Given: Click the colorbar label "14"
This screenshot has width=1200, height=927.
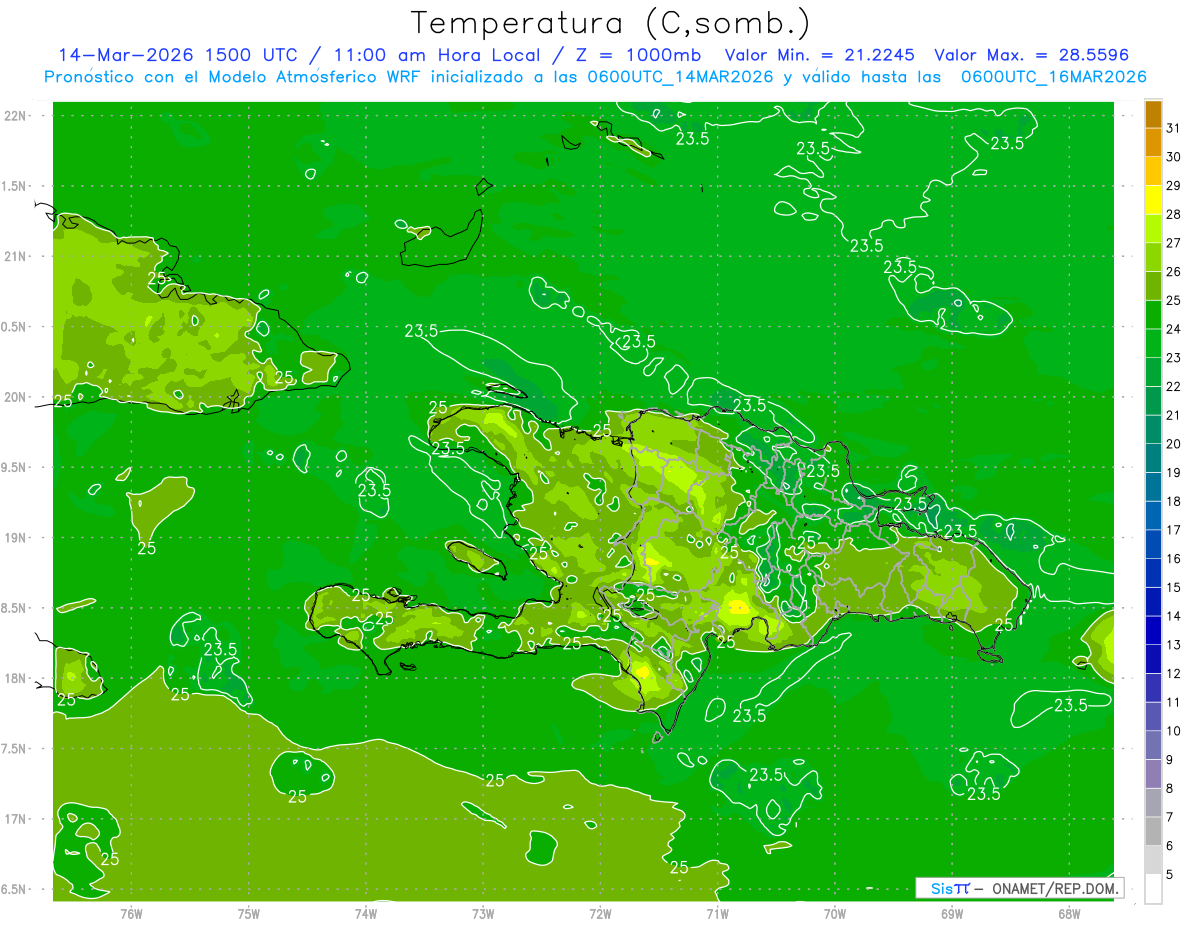Looking at the screenshot, I should tap(1174, 616).
